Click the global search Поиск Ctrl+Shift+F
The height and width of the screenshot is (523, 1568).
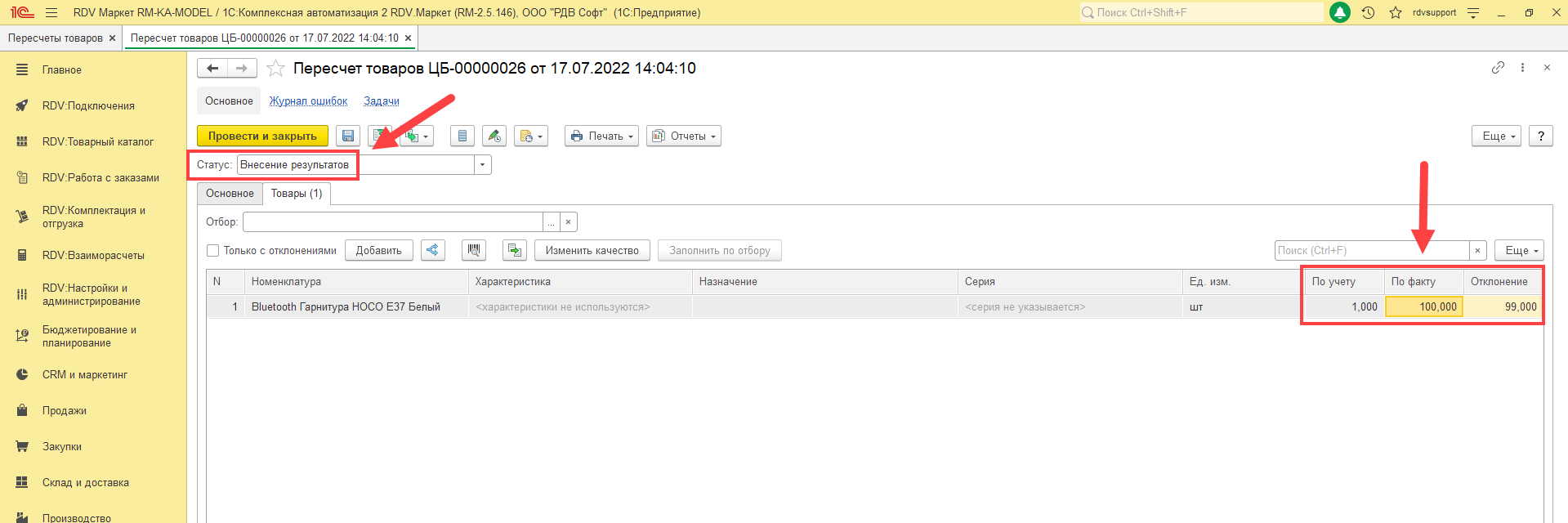click(1201, 12)
